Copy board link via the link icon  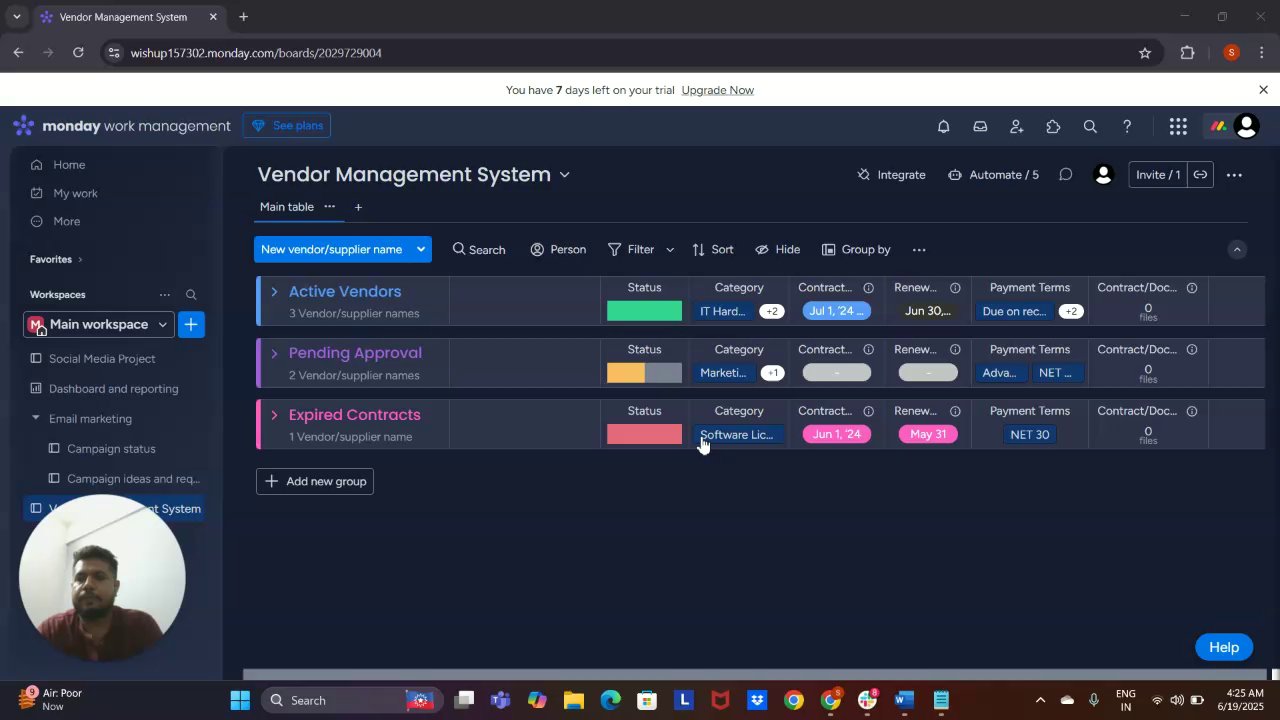click(x=1200, y=175)
